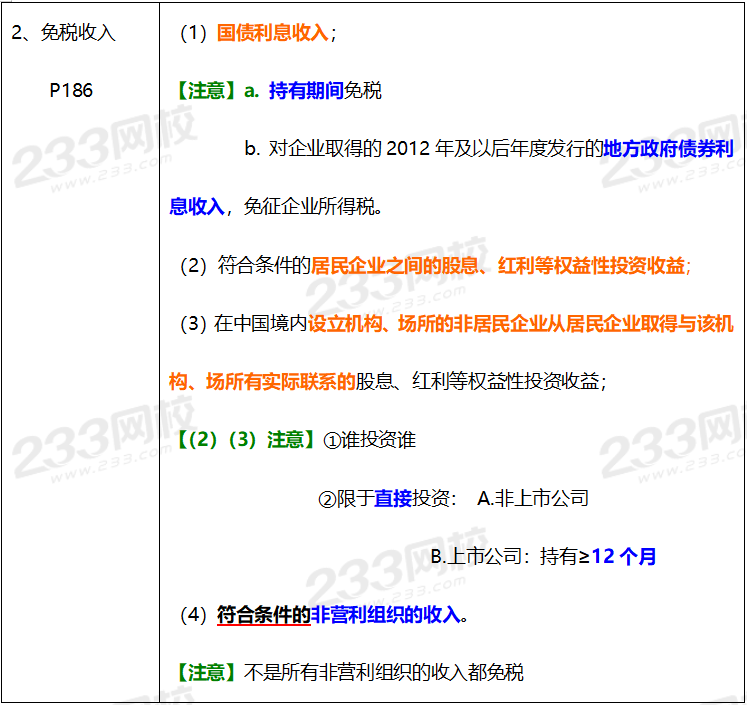
Task: Click the sentence "不是所有非营利组织的收入都免税"
Action: point(384,672)
